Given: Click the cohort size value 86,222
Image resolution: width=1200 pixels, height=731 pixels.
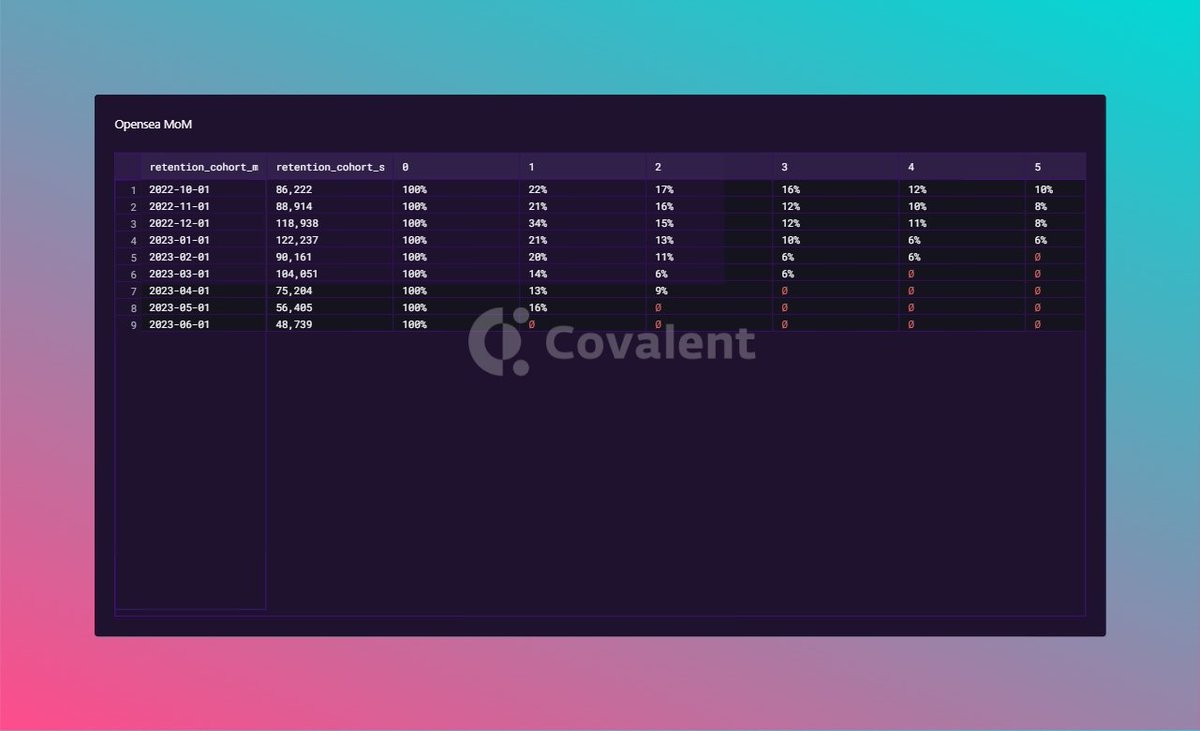Looking at the screenshot, I should [294, 189].
